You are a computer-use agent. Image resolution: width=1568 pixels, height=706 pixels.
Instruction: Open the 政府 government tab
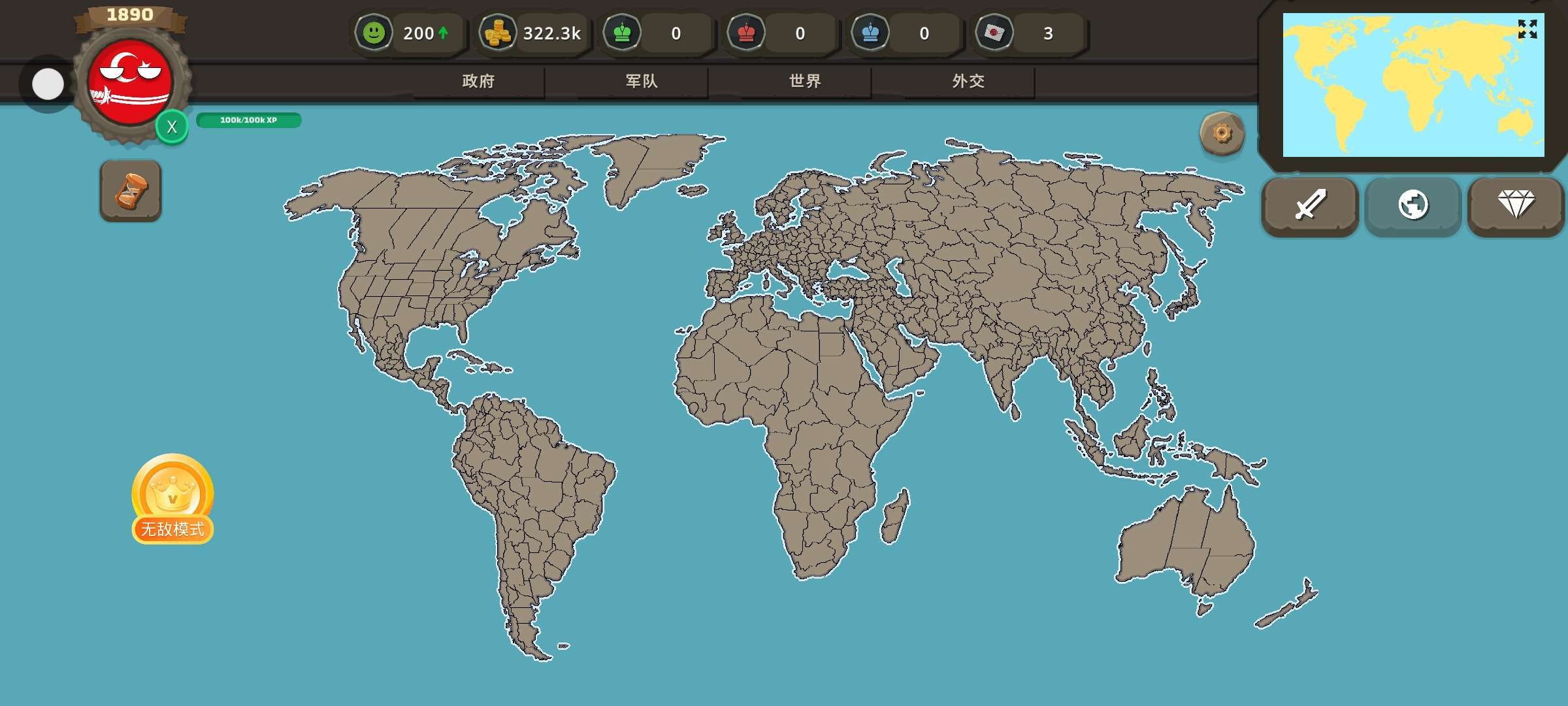tap(478, 81)
